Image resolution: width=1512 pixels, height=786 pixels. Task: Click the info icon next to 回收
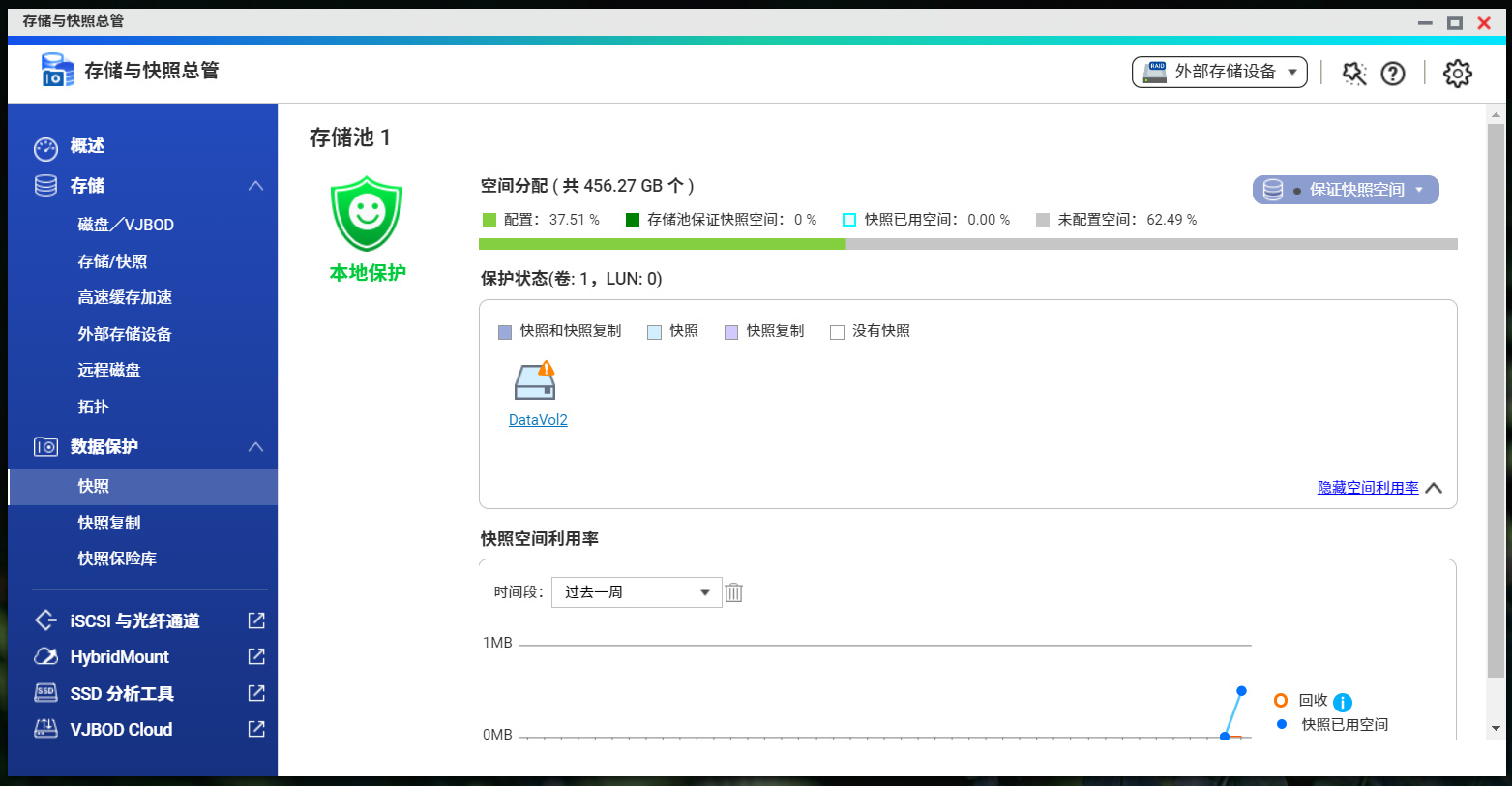pos(1343,703)
